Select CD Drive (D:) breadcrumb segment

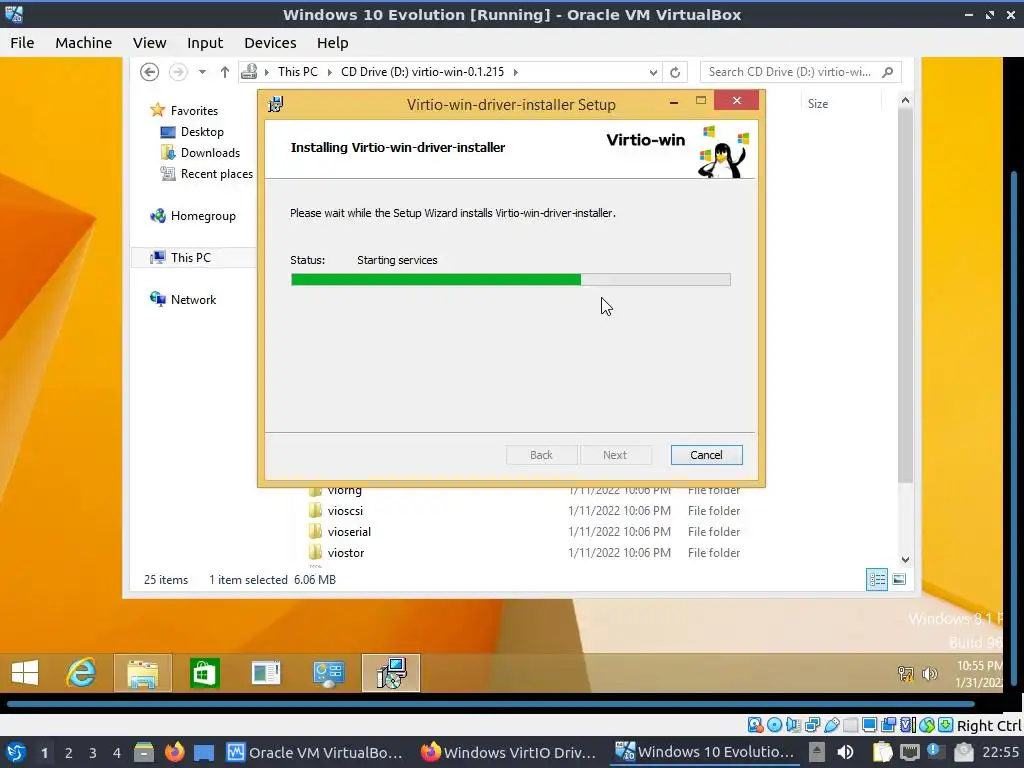coord(423,72)
